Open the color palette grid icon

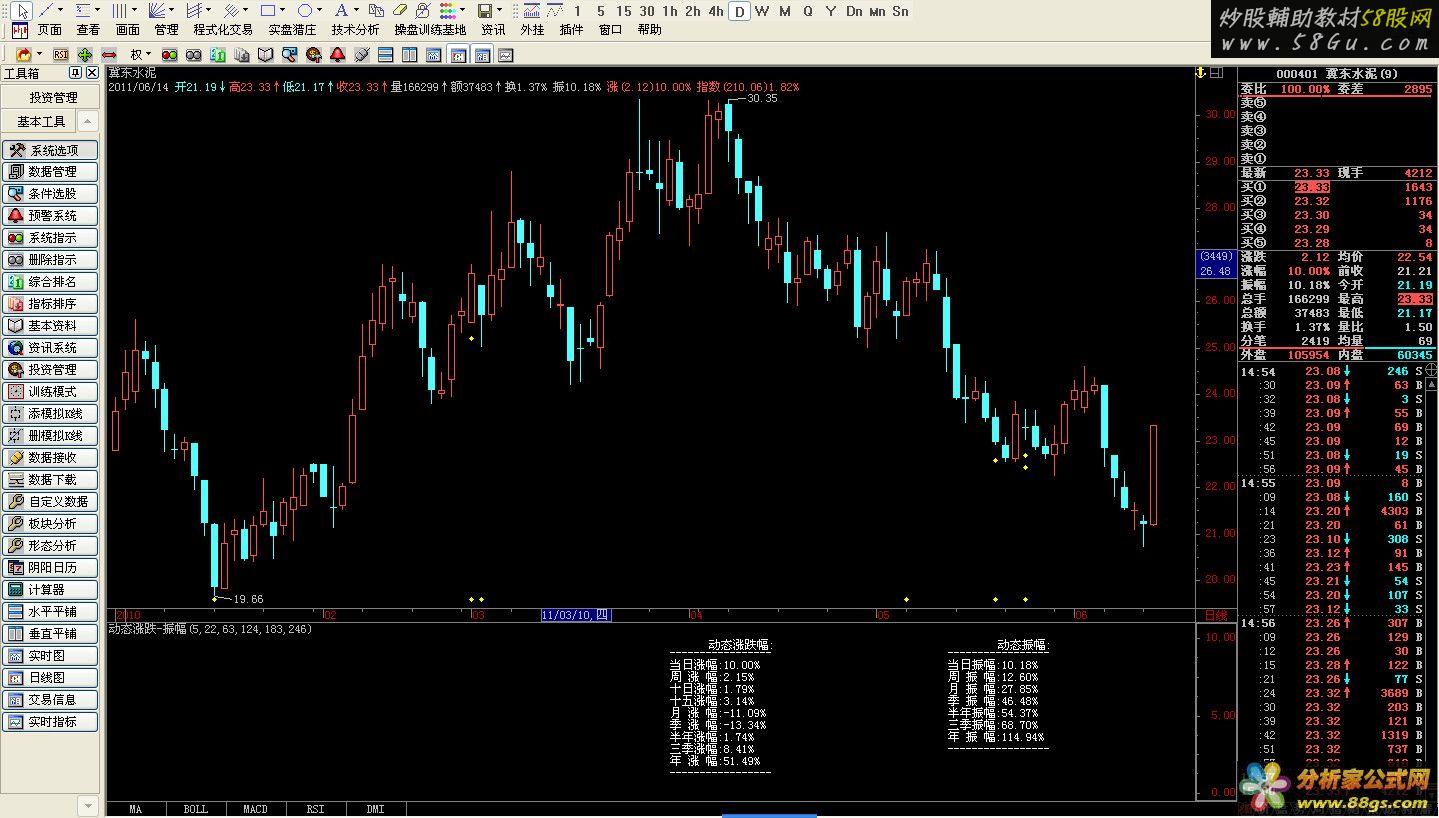[x=447, y=11]
